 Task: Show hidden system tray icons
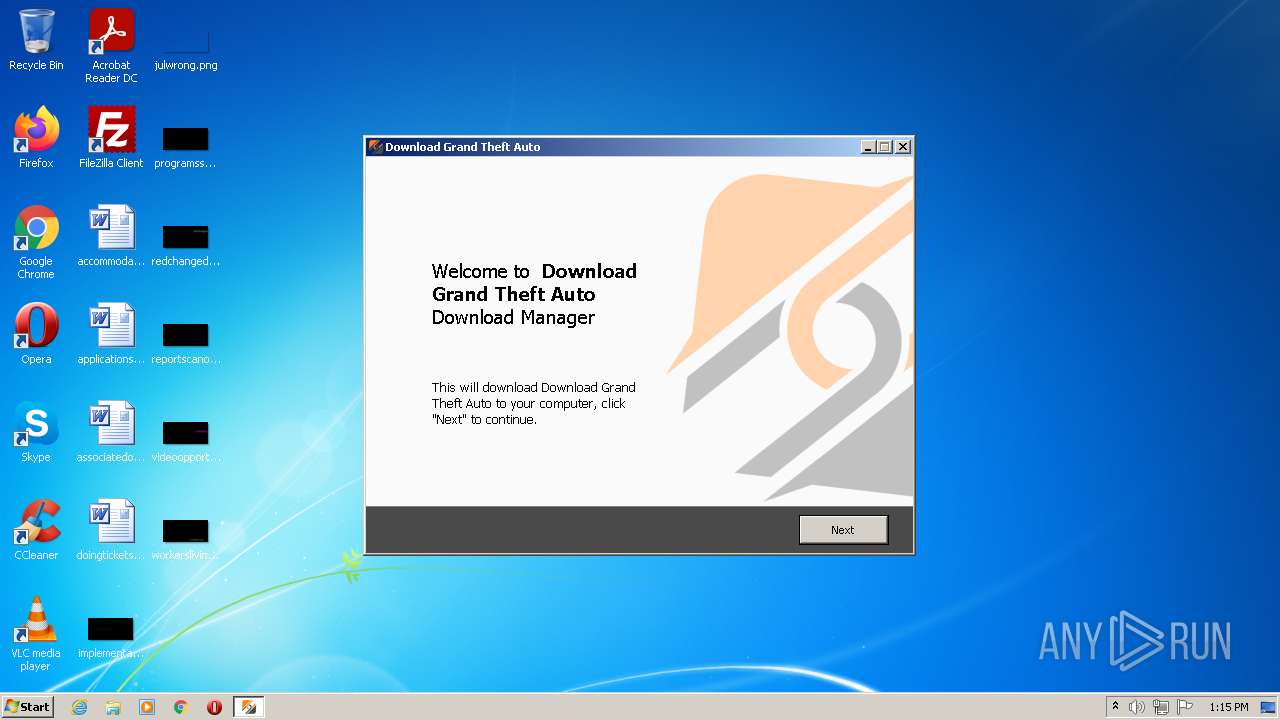pos(1115,707)
